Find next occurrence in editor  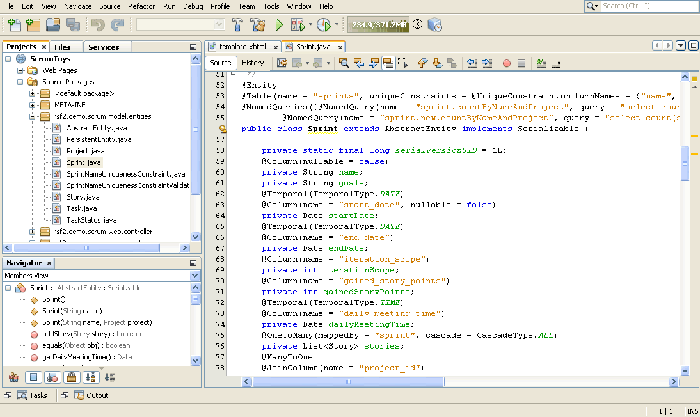click(x=374, y=63)
